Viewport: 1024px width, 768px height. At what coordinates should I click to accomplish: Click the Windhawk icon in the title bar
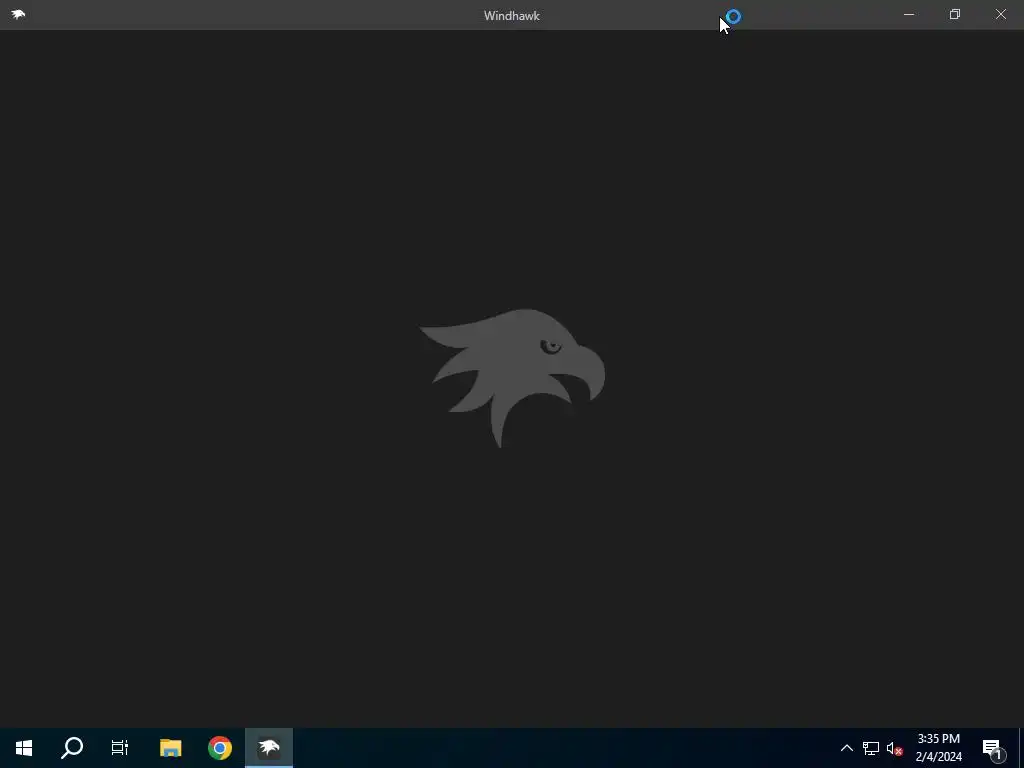18,14
